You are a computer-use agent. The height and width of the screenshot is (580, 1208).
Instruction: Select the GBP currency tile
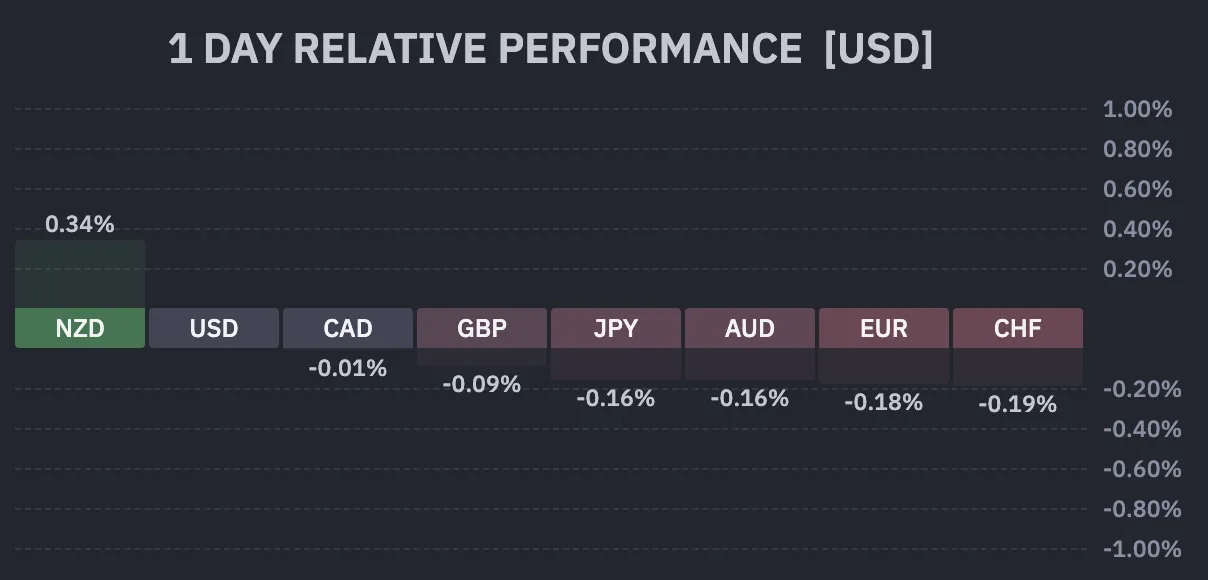click(482, 328)
